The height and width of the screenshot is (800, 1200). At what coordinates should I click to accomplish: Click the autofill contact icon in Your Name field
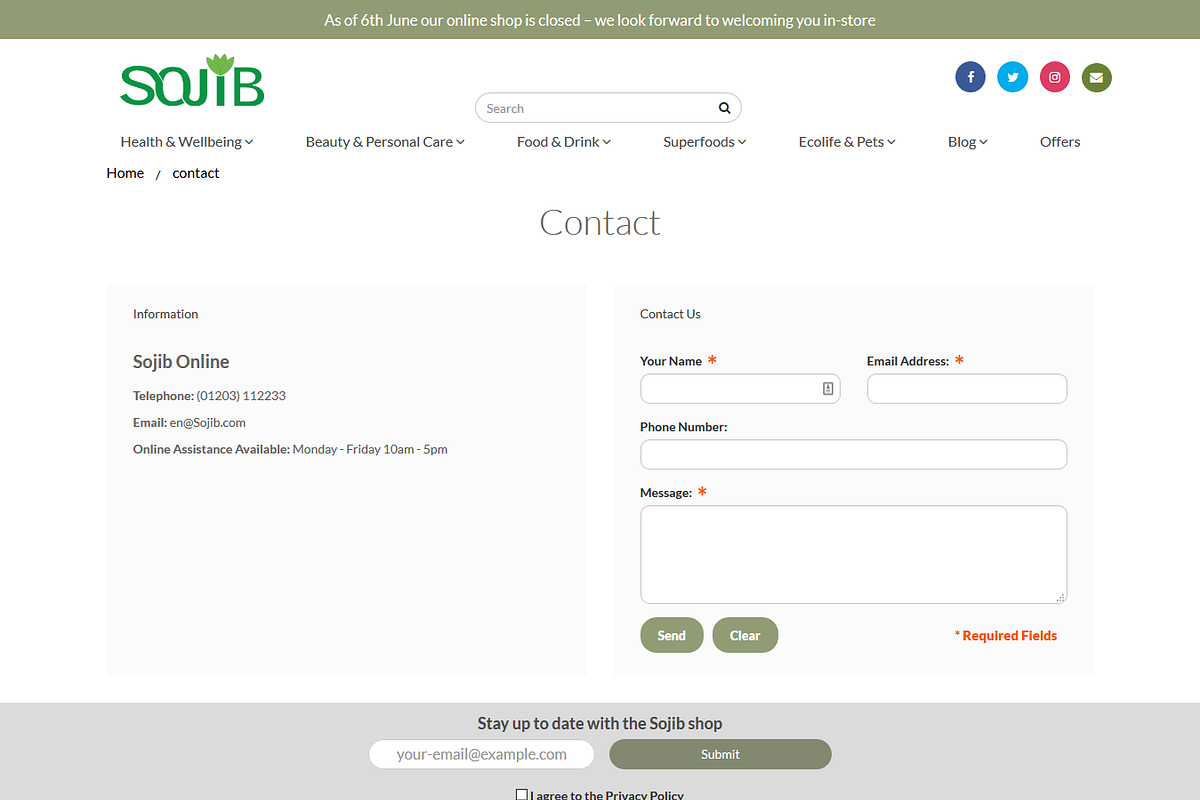click(828, 388)
